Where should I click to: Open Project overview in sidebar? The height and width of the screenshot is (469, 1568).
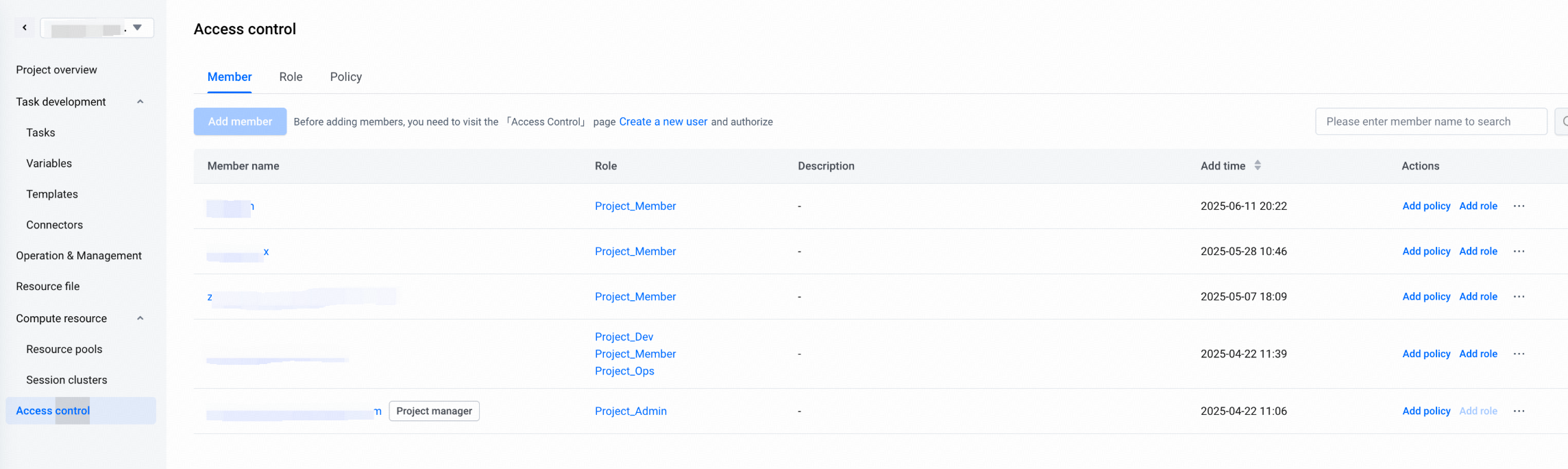(x=56, y=70)
